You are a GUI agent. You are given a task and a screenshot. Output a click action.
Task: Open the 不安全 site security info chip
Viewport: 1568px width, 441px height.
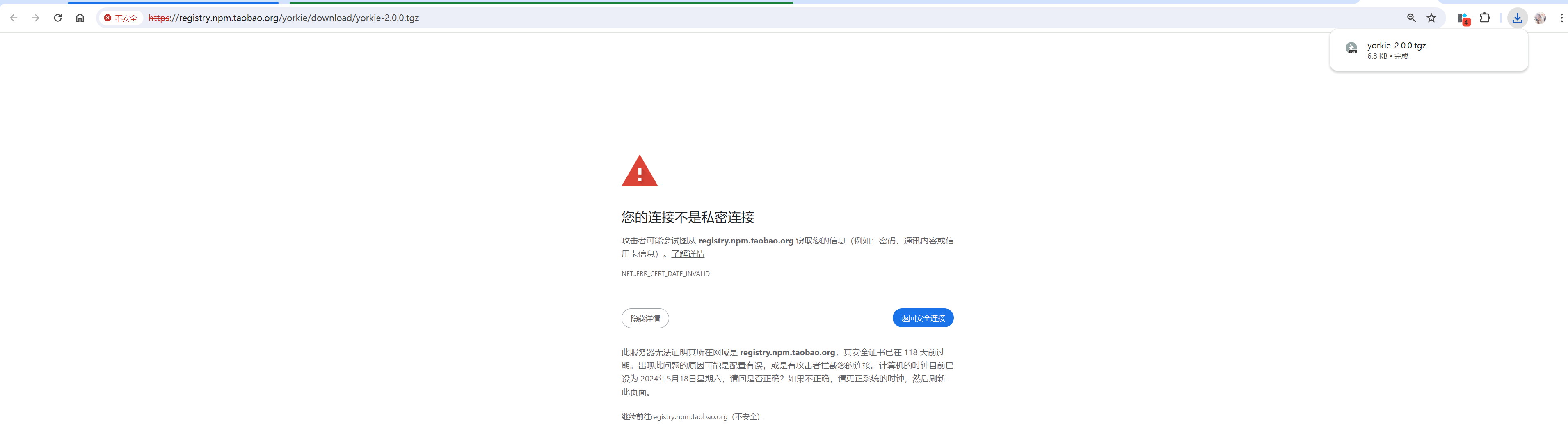[x=121, y=18]
